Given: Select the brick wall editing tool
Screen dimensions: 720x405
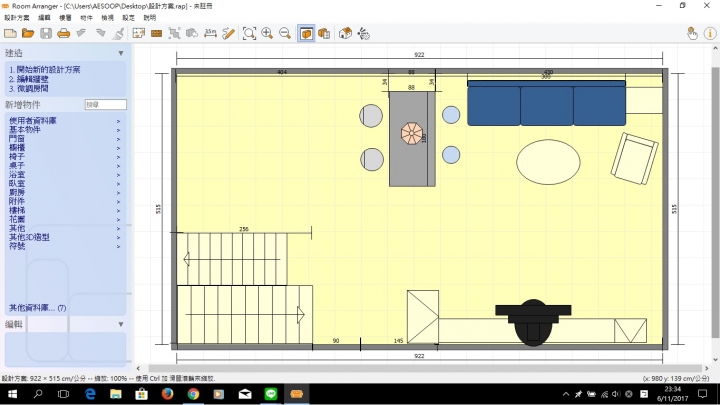Looking at the screenshot, I should coord(157,34).
